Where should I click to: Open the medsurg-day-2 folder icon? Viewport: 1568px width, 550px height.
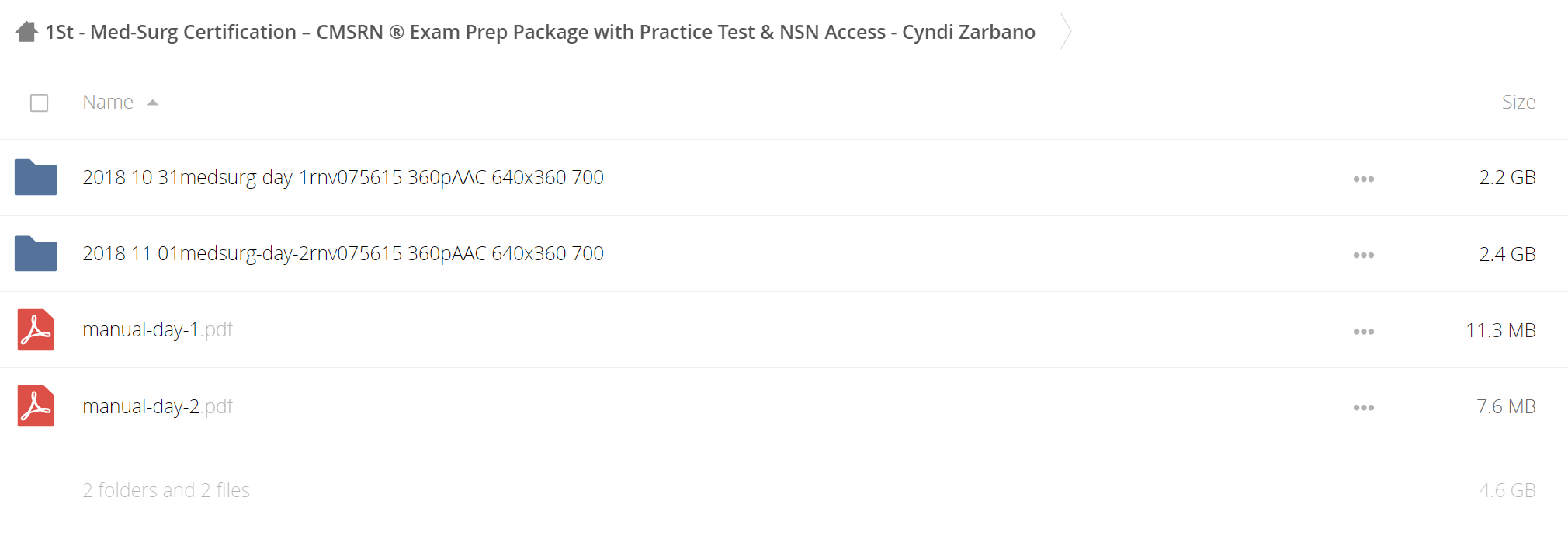coord(36,253)
